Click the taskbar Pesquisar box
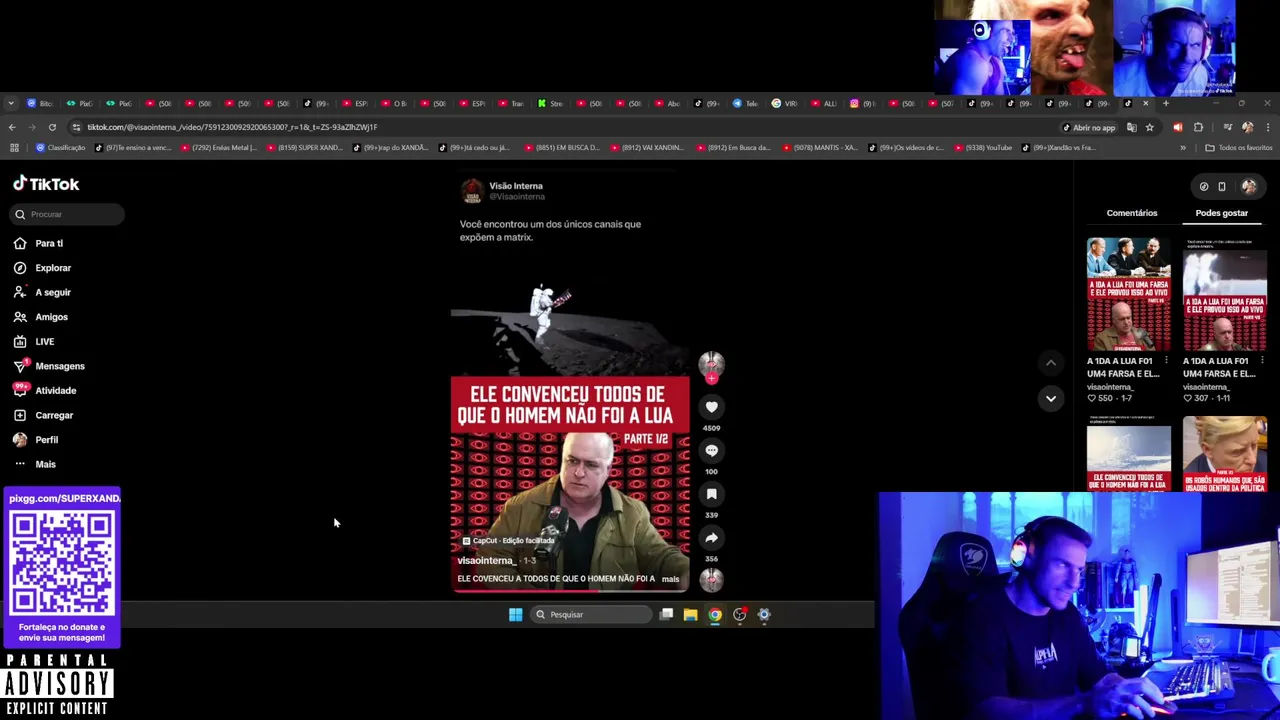The width and height of the screenshot is (1280, 720). [x=592, y=615]
